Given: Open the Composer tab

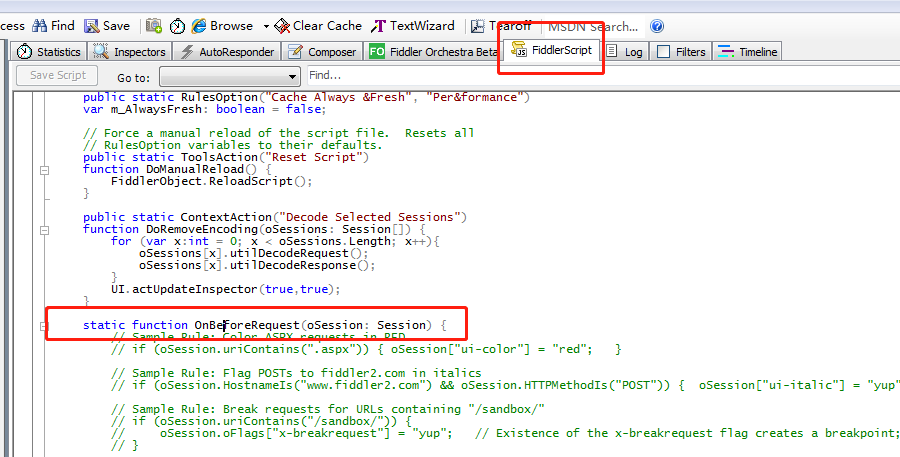Looking at the screenshot, I should coord(322,52).
